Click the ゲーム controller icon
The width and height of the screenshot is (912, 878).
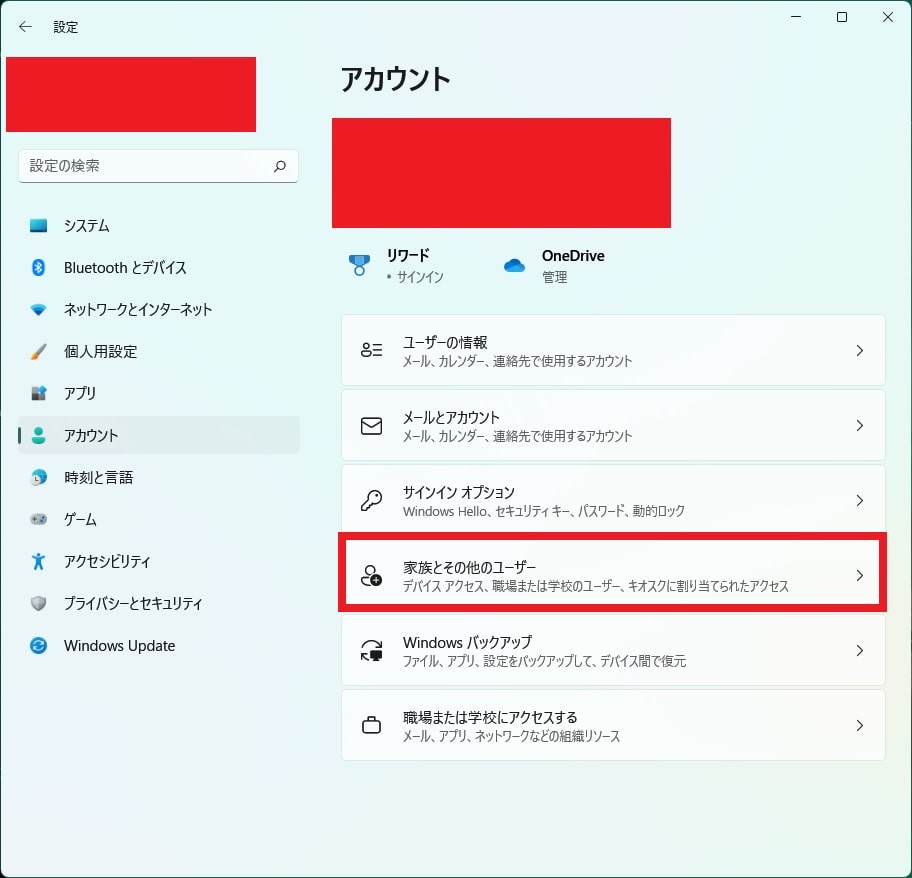tap(38, 519)
